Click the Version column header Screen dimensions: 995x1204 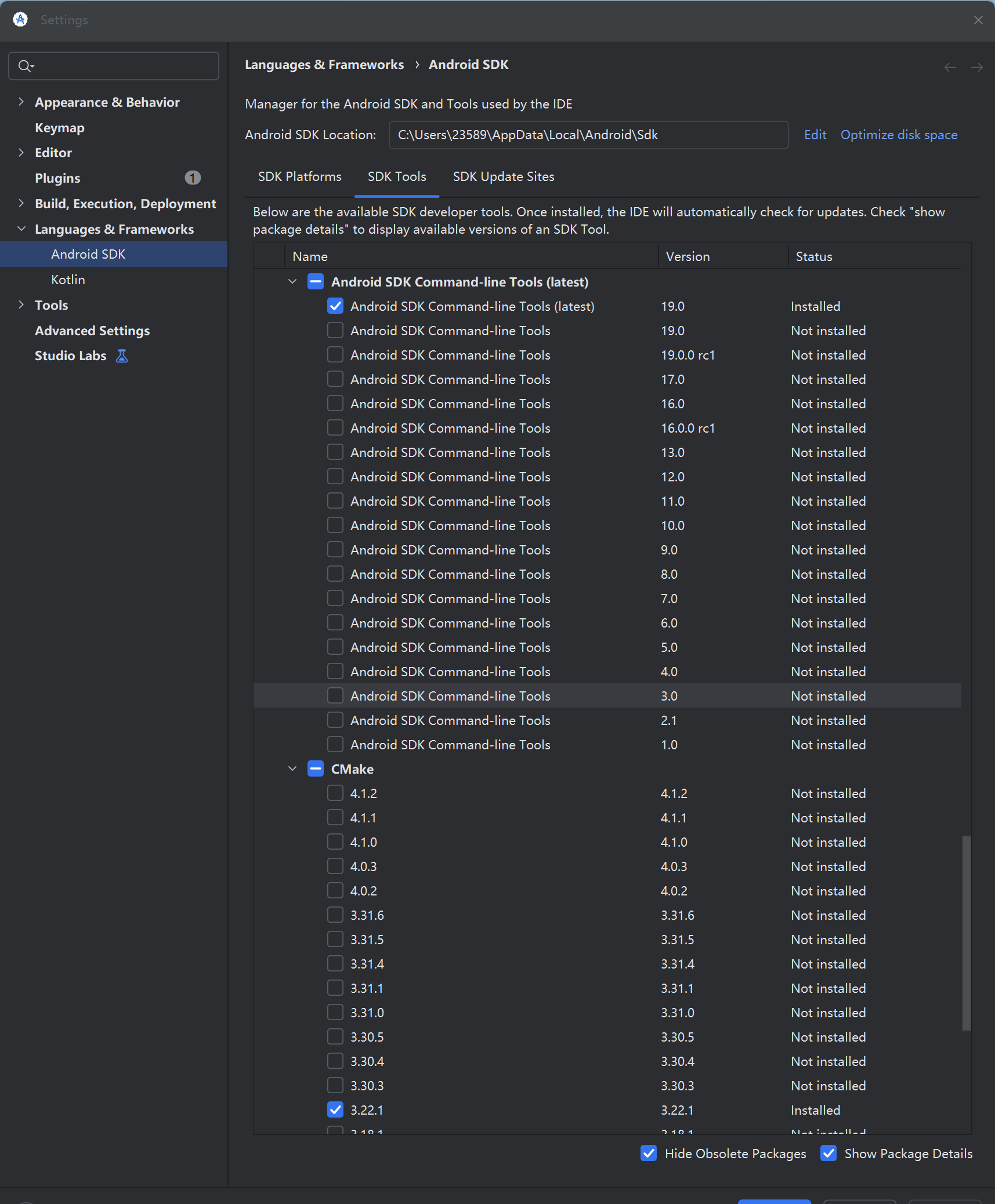pos(723,256)
